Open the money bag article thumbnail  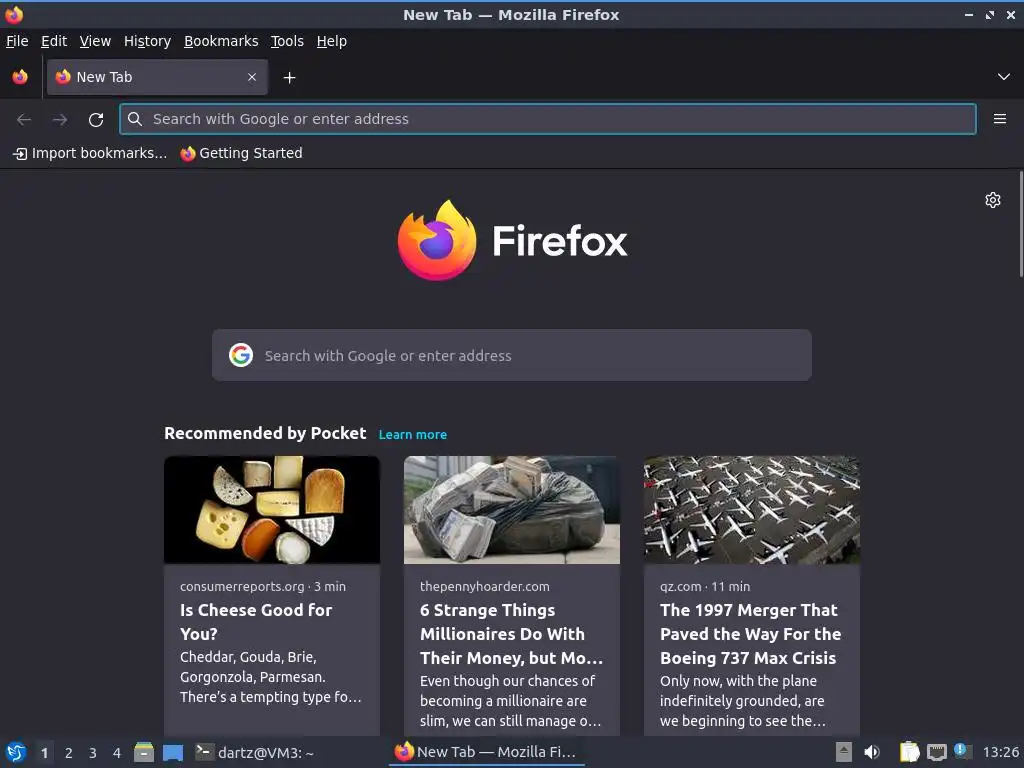(x=512, y=509)
